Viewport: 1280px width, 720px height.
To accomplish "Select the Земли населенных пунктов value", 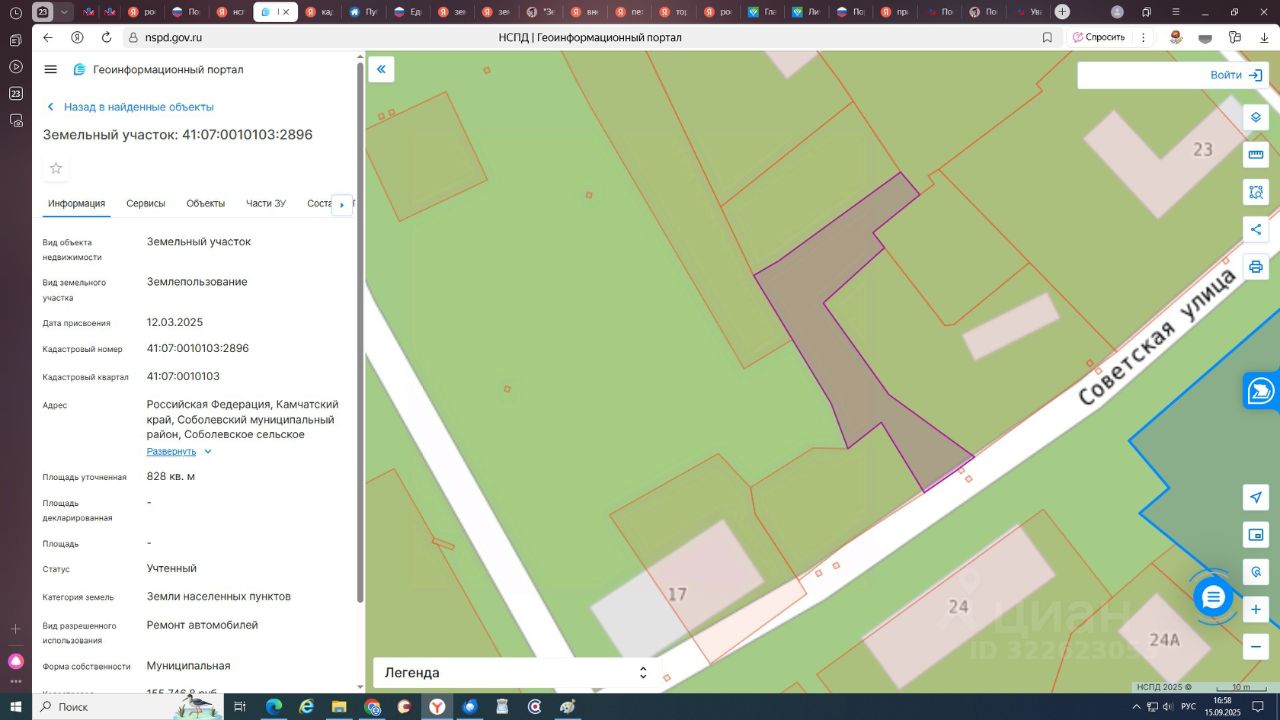I will [219, 597].
